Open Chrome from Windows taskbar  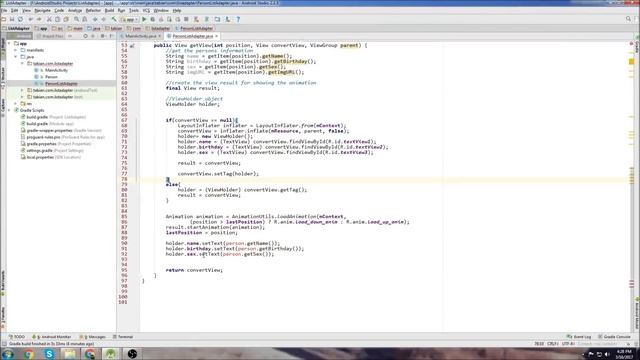[29, 353]
